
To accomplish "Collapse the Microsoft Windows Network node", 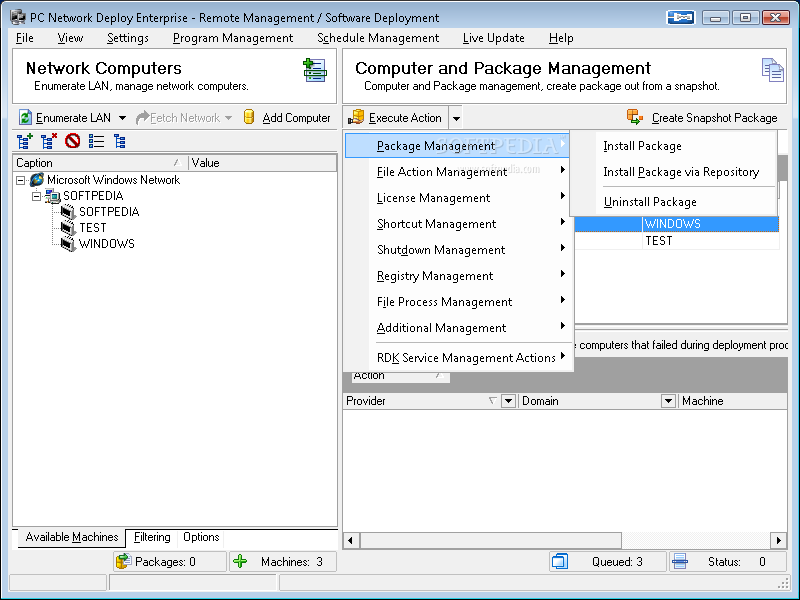I will (20, 180).
